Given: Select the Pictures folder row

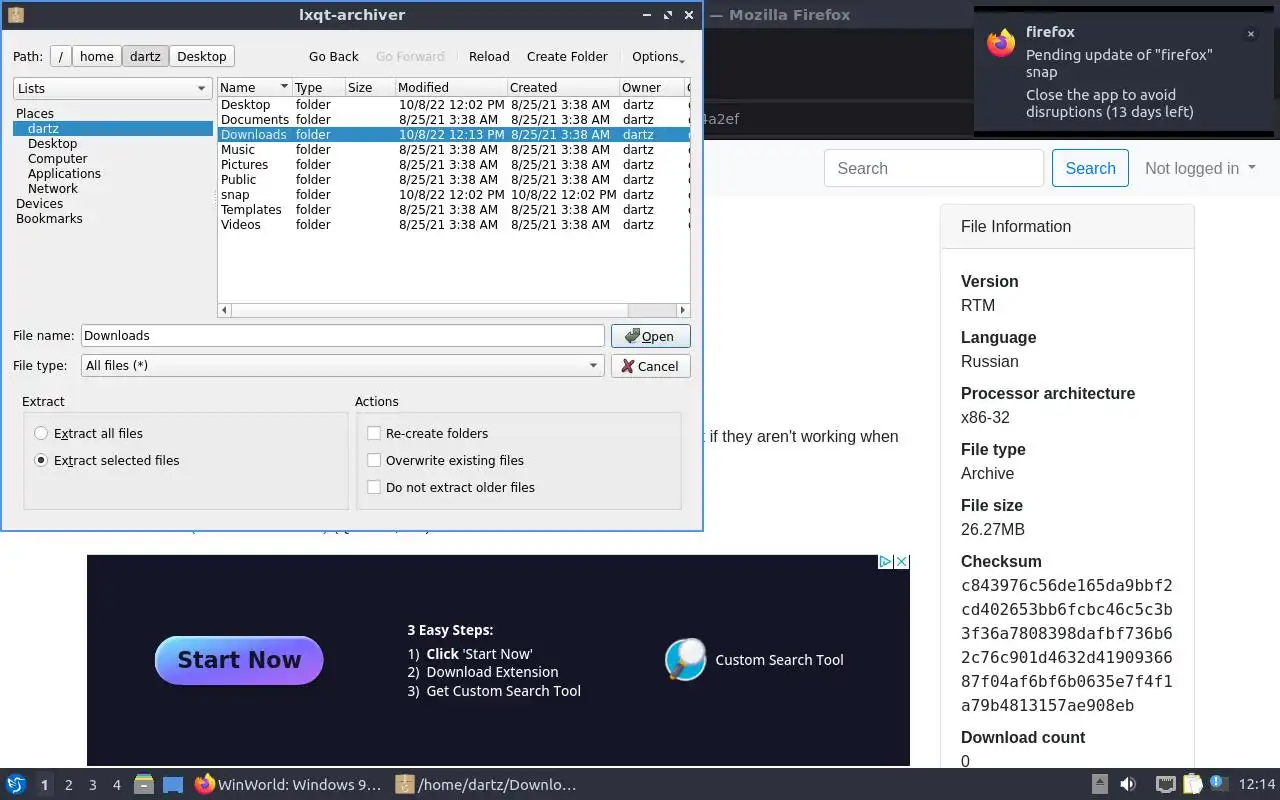Looking at the screenshot, I should coord(453,164).
